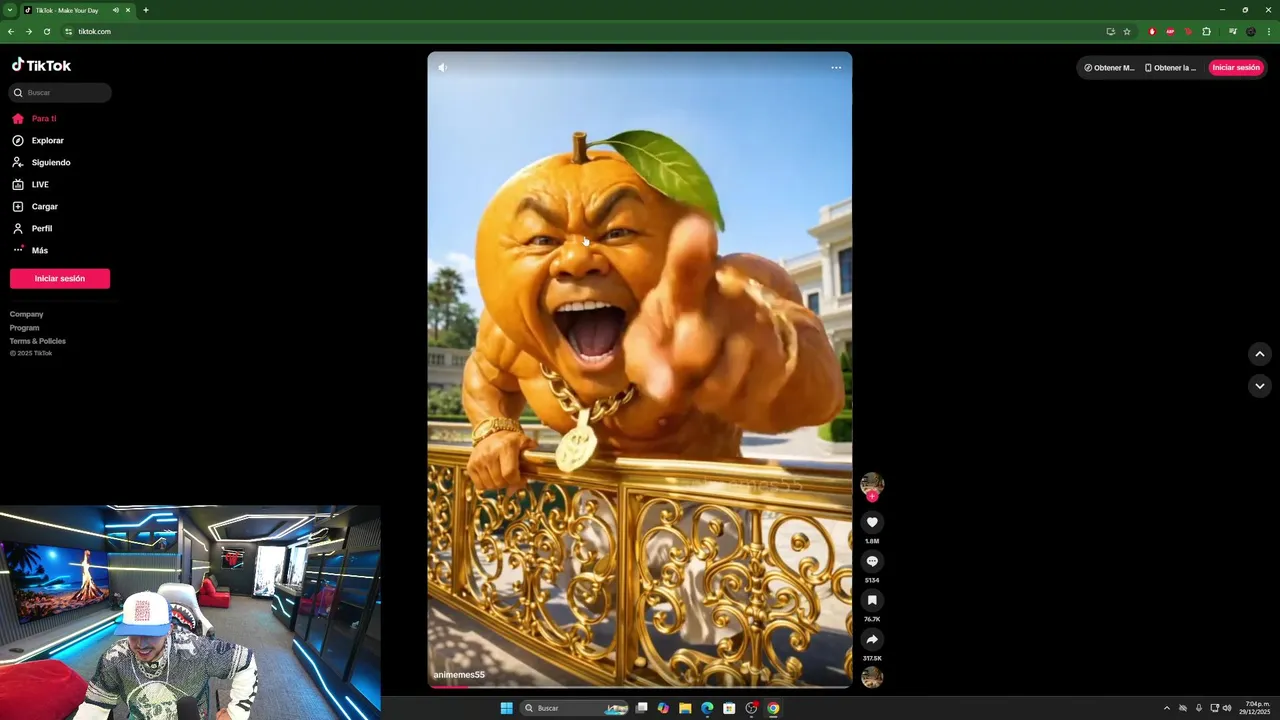Open the clock showing 7:04 p.m.
The width and height of the screenshot is (1280, 720).
(1255, 708)
